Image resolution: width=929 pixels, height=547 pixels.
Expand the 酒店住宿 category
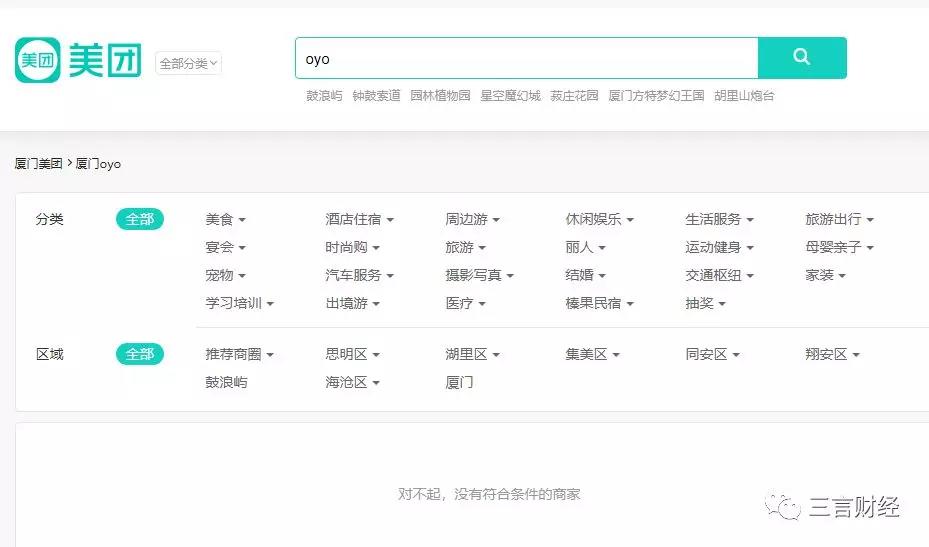click(x=359, y=219)
